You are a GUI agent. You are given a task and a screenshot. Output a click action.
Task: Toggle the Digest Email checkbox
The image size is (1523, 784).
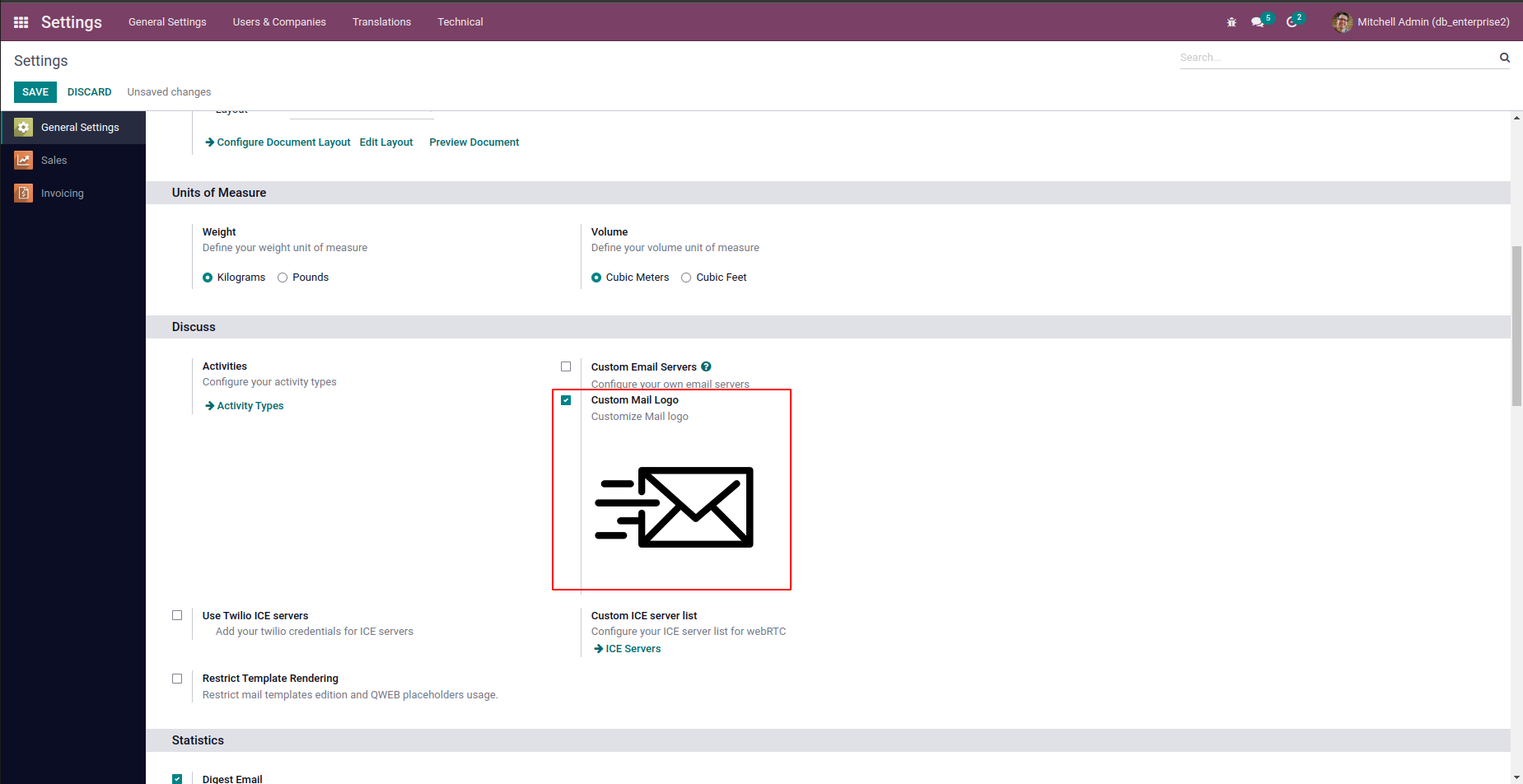pos(177,778)
